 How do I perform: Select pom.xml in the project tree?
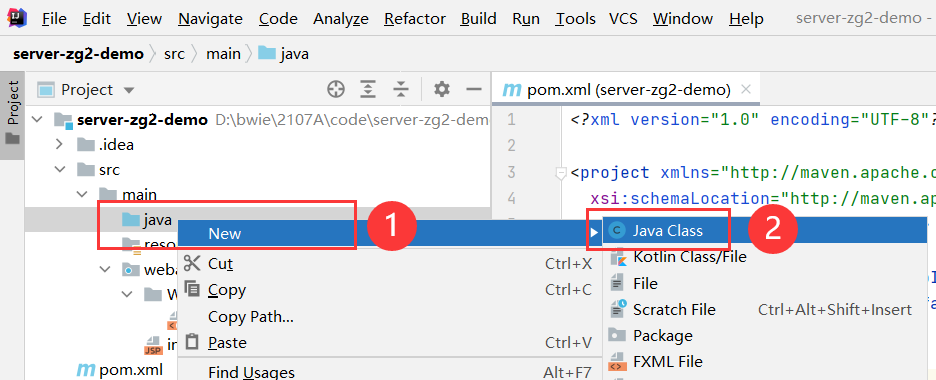click(x=120, y=370)
